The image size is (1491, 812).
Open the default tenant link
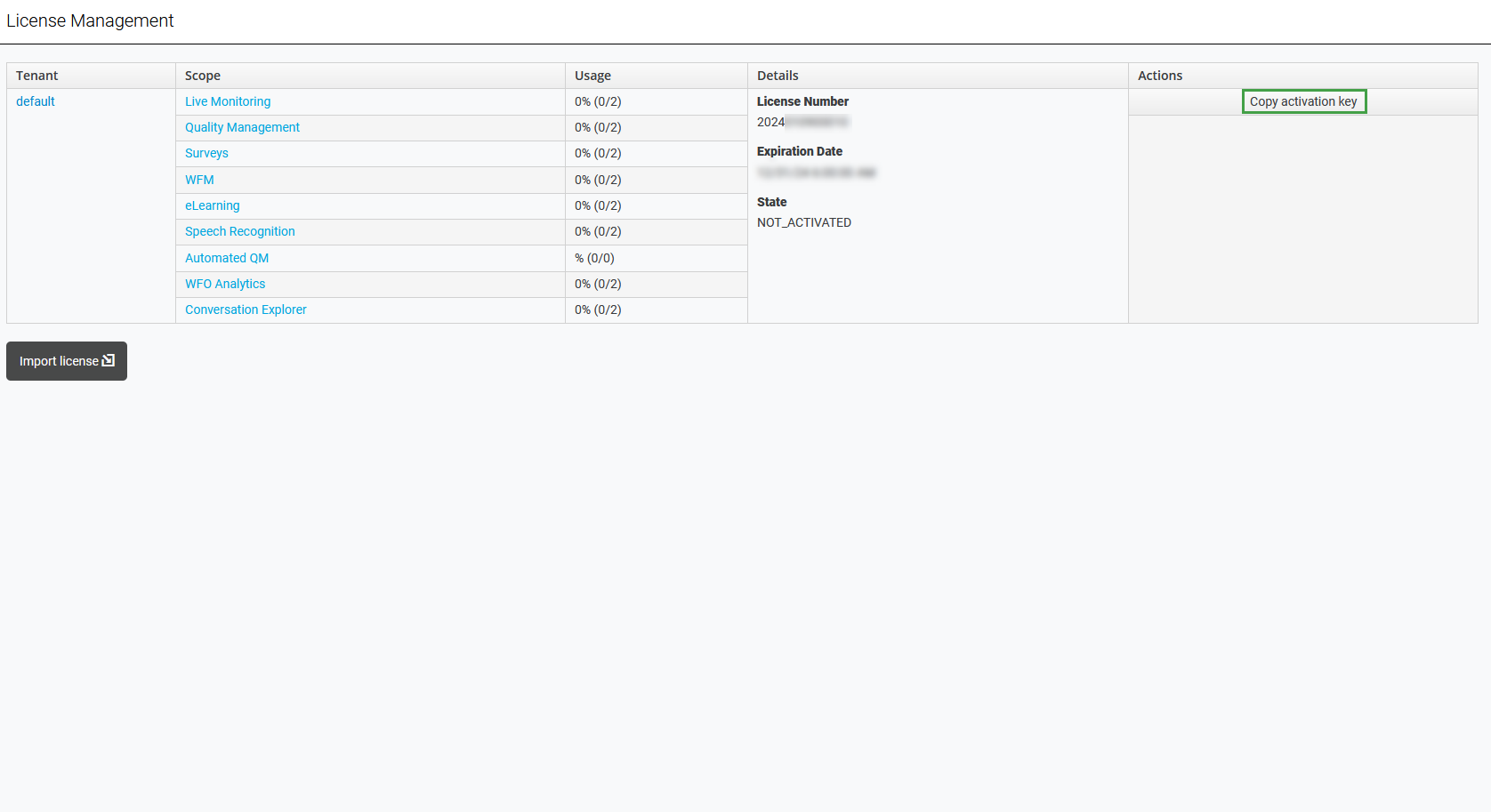[36, 101]
